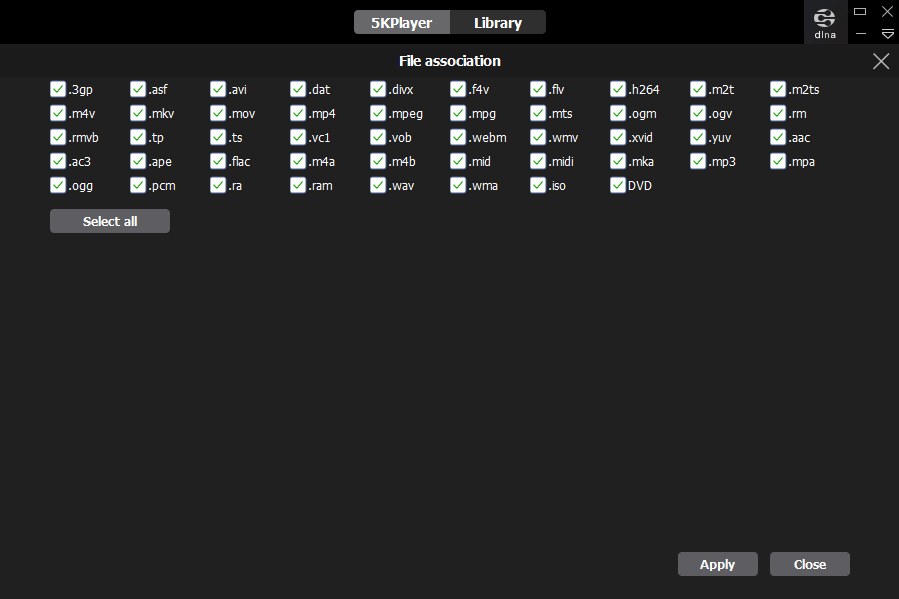The height and width of the screenshot is (599, 899).
Task: Toggle the .rm checkbox
Action: [777, 113]
